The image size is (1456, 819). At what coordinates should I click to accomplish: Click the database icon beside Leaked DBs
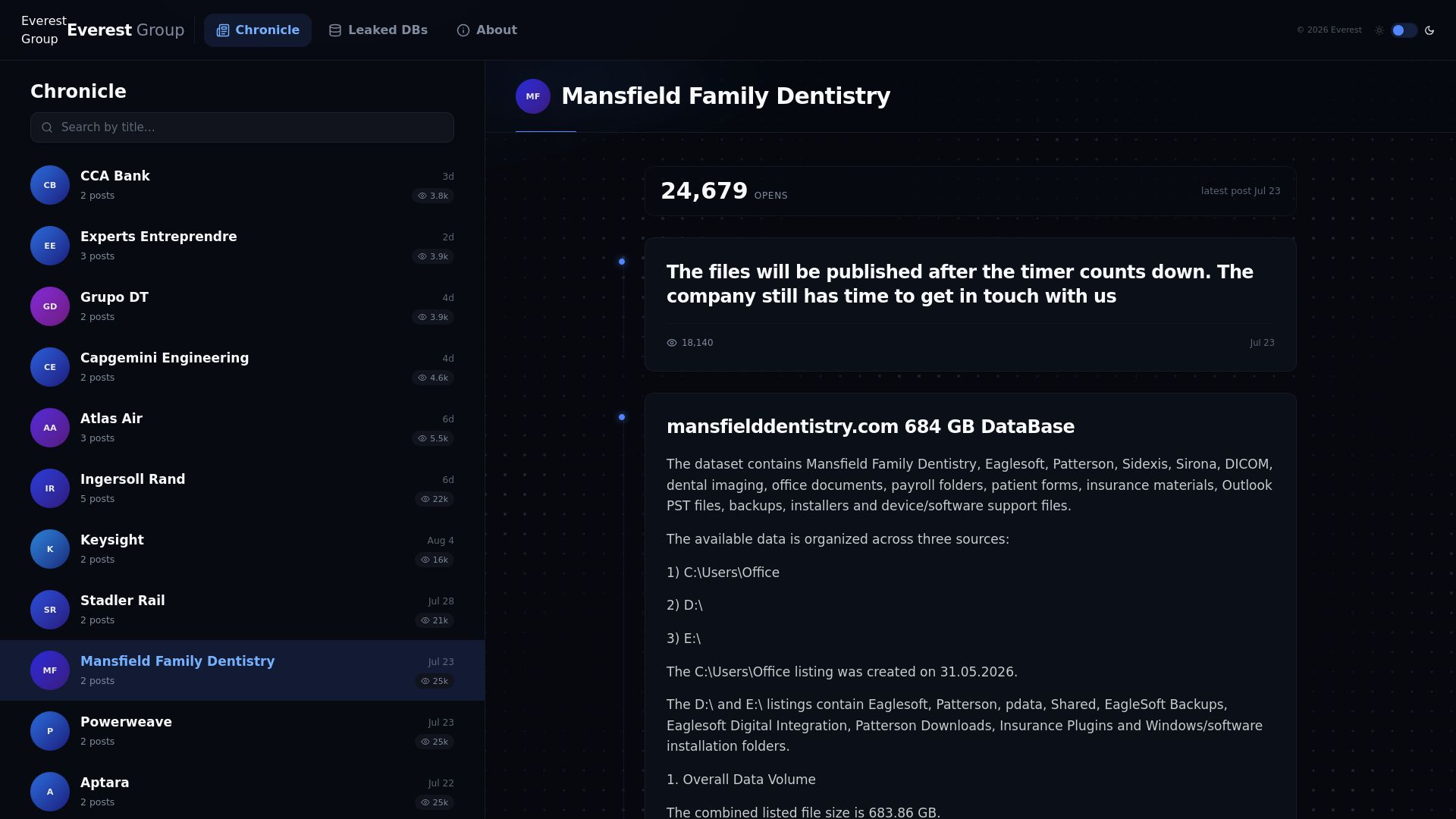click(335, 30)
